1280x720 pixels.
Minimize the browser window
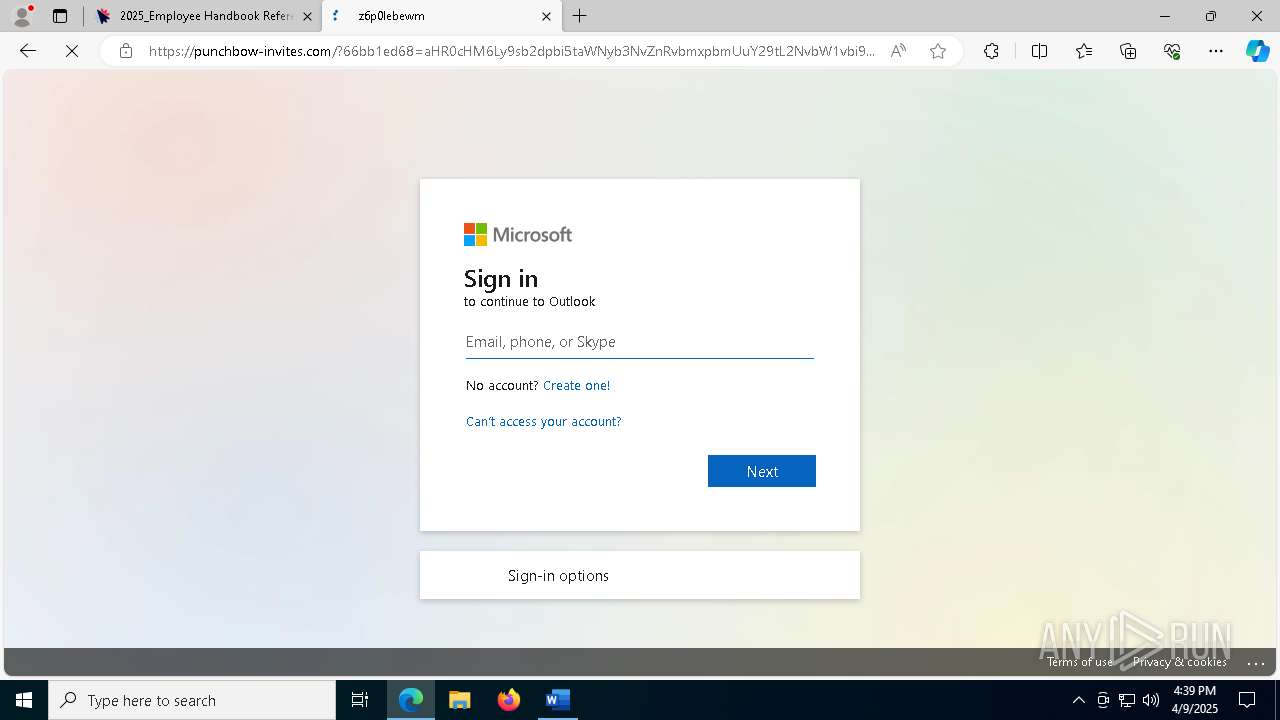pyautogui.click(x=1165, y=16)
